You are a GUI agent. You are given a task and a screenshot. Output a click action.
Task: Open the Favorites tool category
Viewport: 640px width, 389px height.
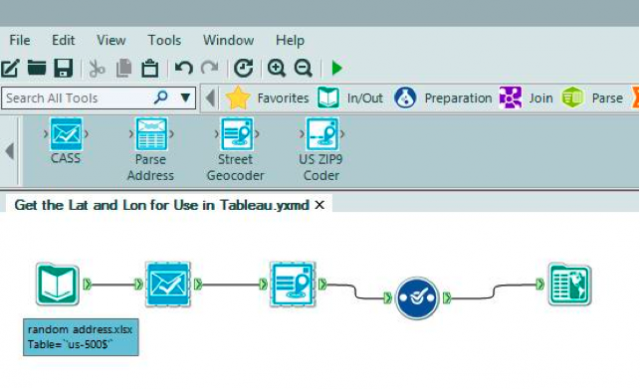point(268,98)
